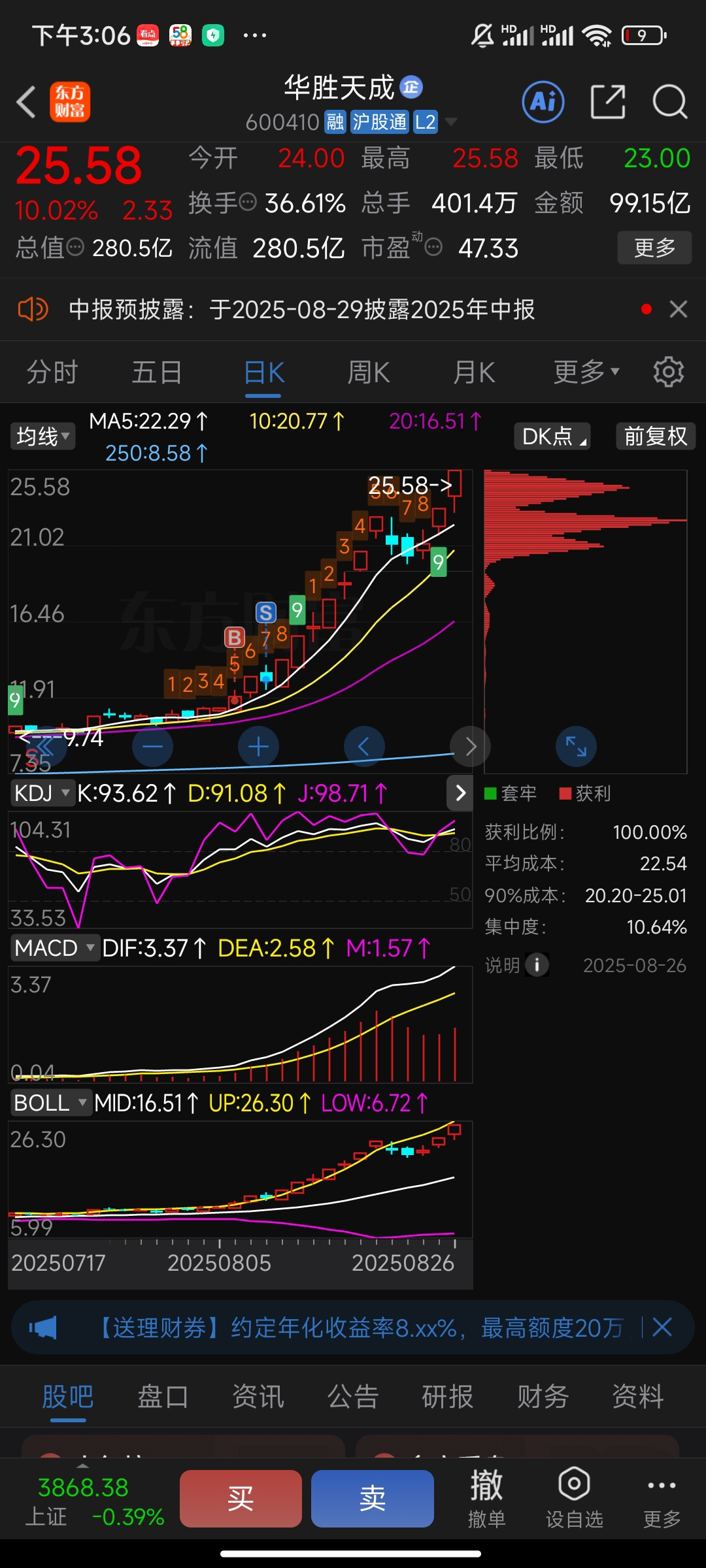Viewport: 706px width, 1568px height.
Task: Tap the blue 卖 sell button
Action: 373,1498
